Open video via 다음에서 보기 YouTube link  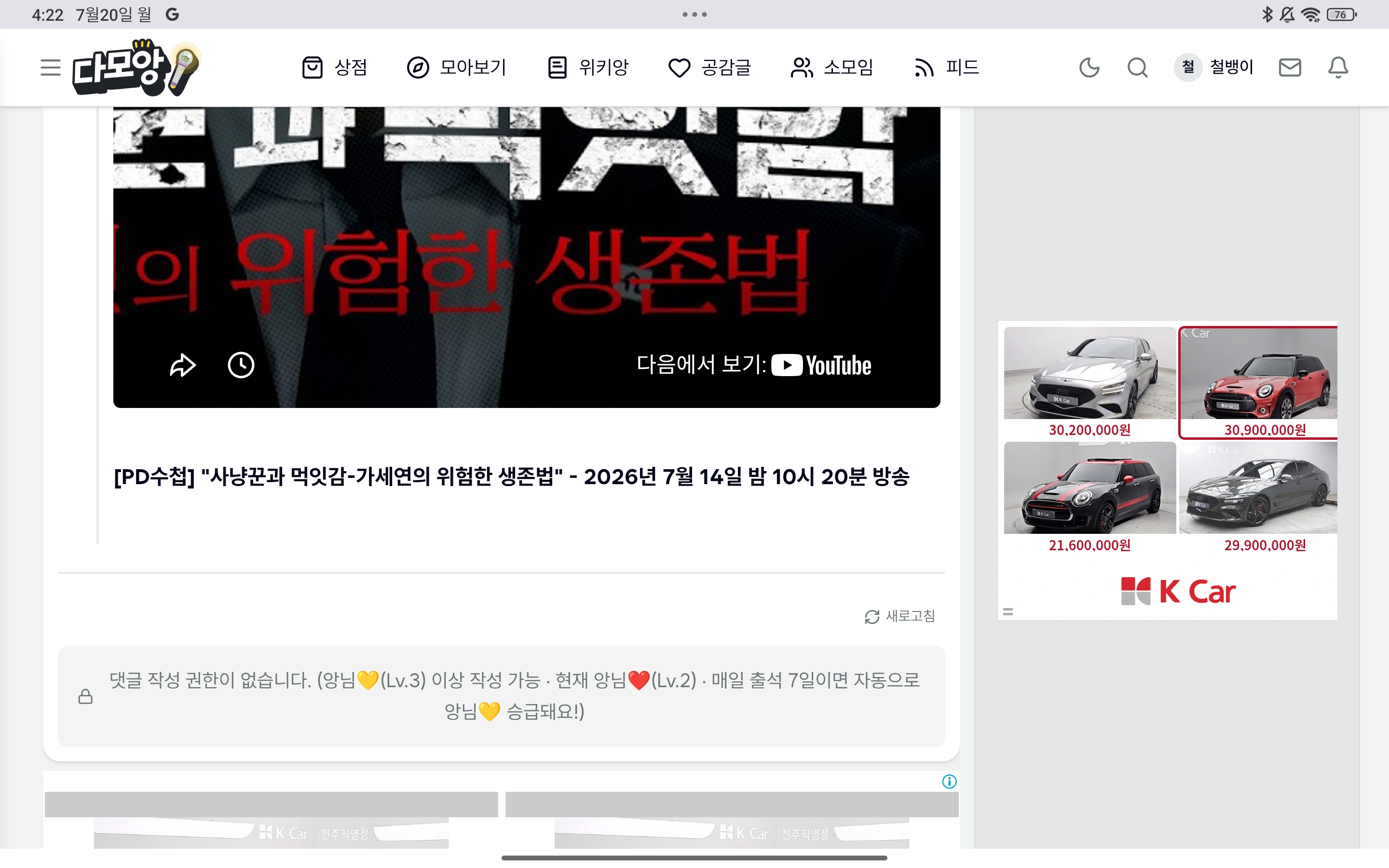coord(754,365)
